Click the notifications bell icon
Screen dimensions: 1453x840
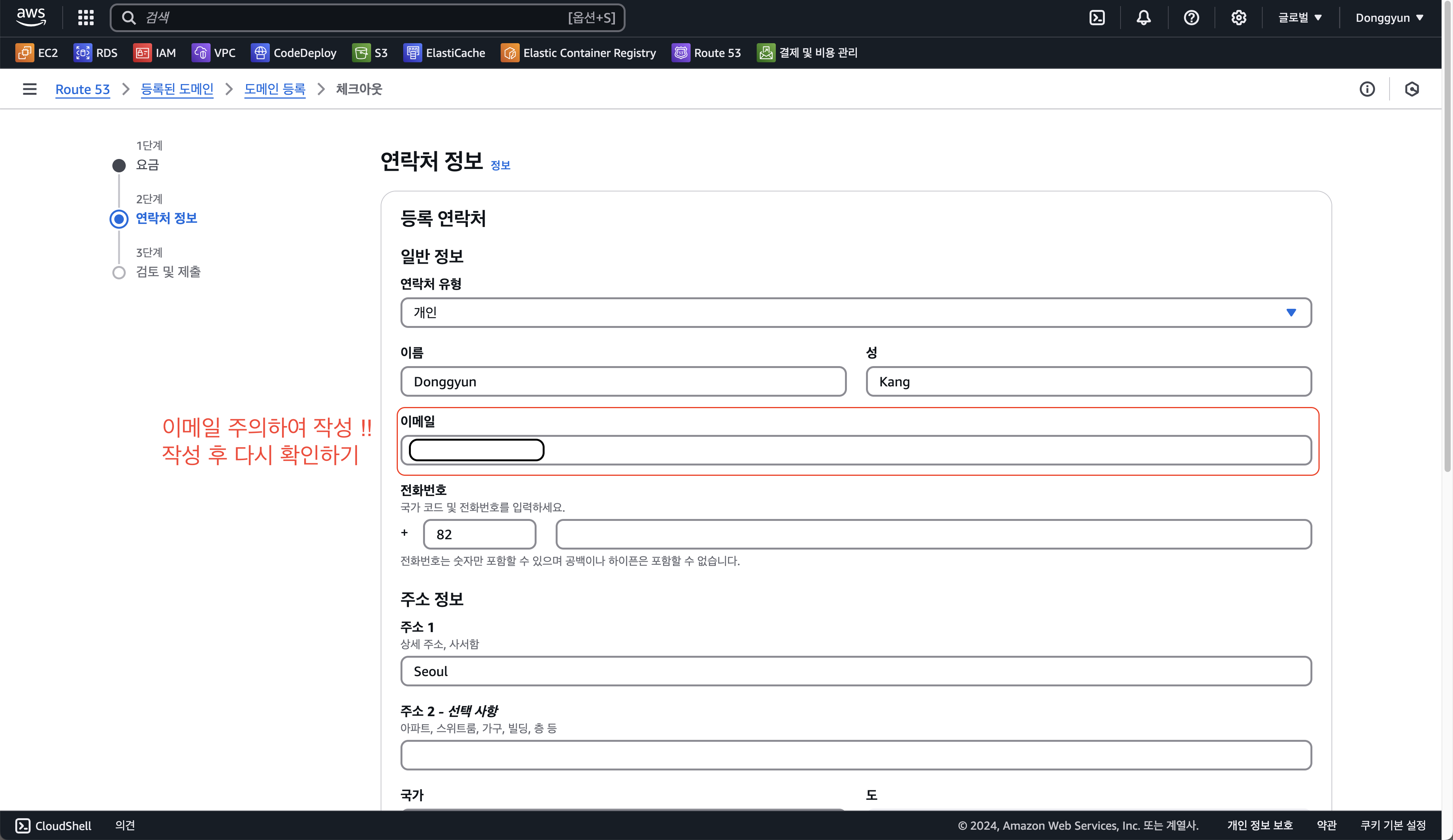(1143, 18)
